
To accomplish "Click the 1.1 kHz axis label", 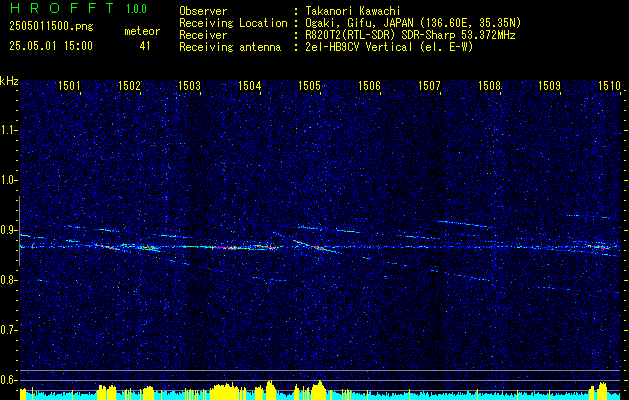I will [x=7, y=130].
